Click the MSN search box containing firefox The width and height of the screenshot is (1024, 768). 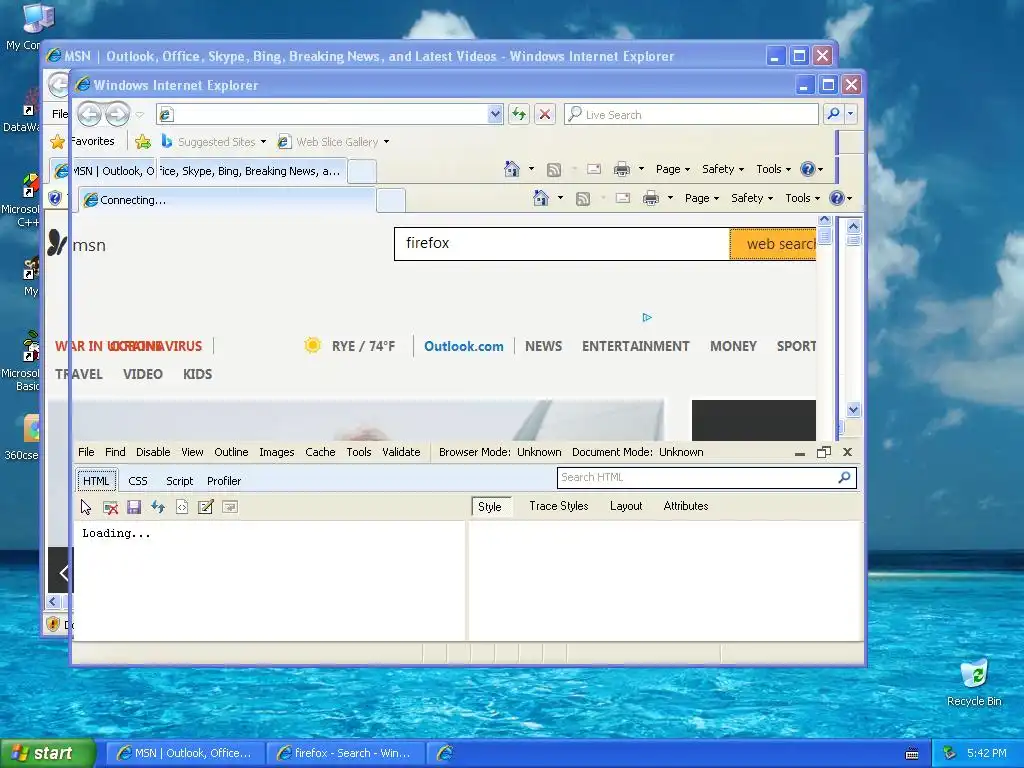pos(562,244)
